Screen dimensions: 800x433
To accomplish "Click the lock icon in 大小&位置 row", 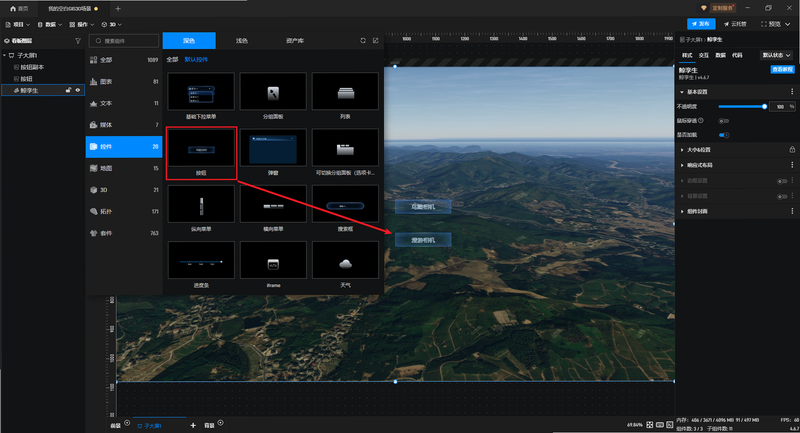I will 792,149.
